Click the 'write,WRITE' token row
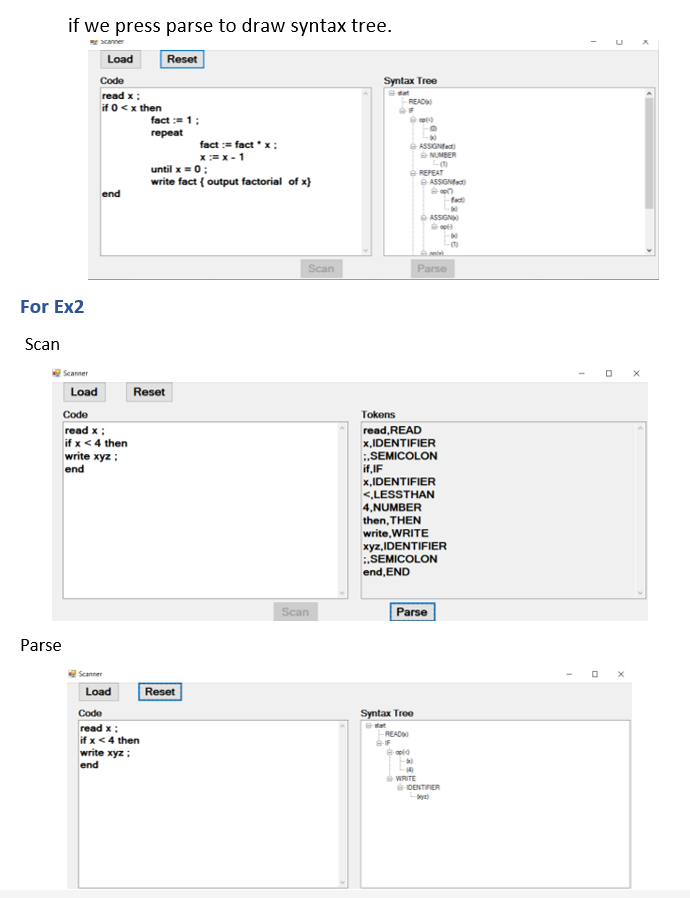Image resolution: width=690 pixels, height=898 pixels. (x=395, y=533)
